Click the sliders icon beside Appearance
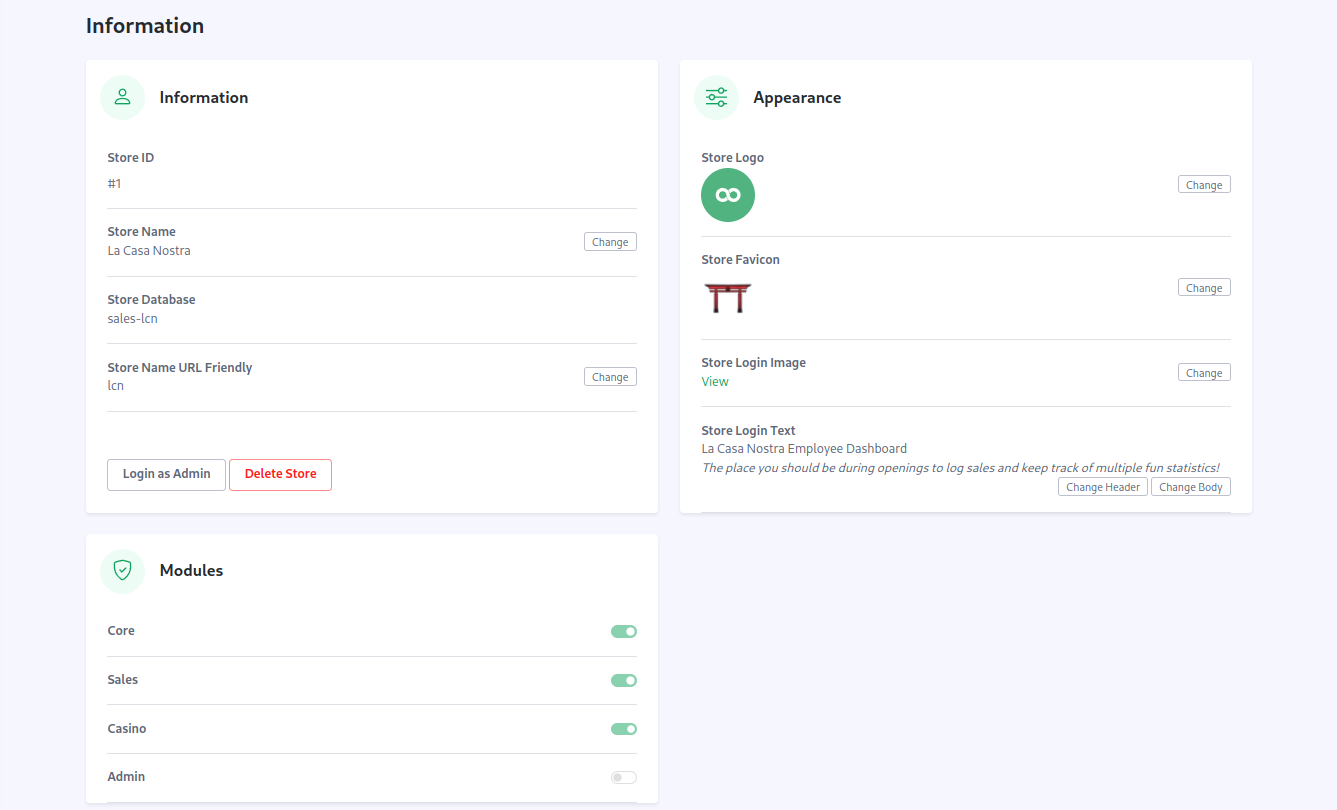The height and width of the screenshot is (810, 1337). tap(716, 97)
